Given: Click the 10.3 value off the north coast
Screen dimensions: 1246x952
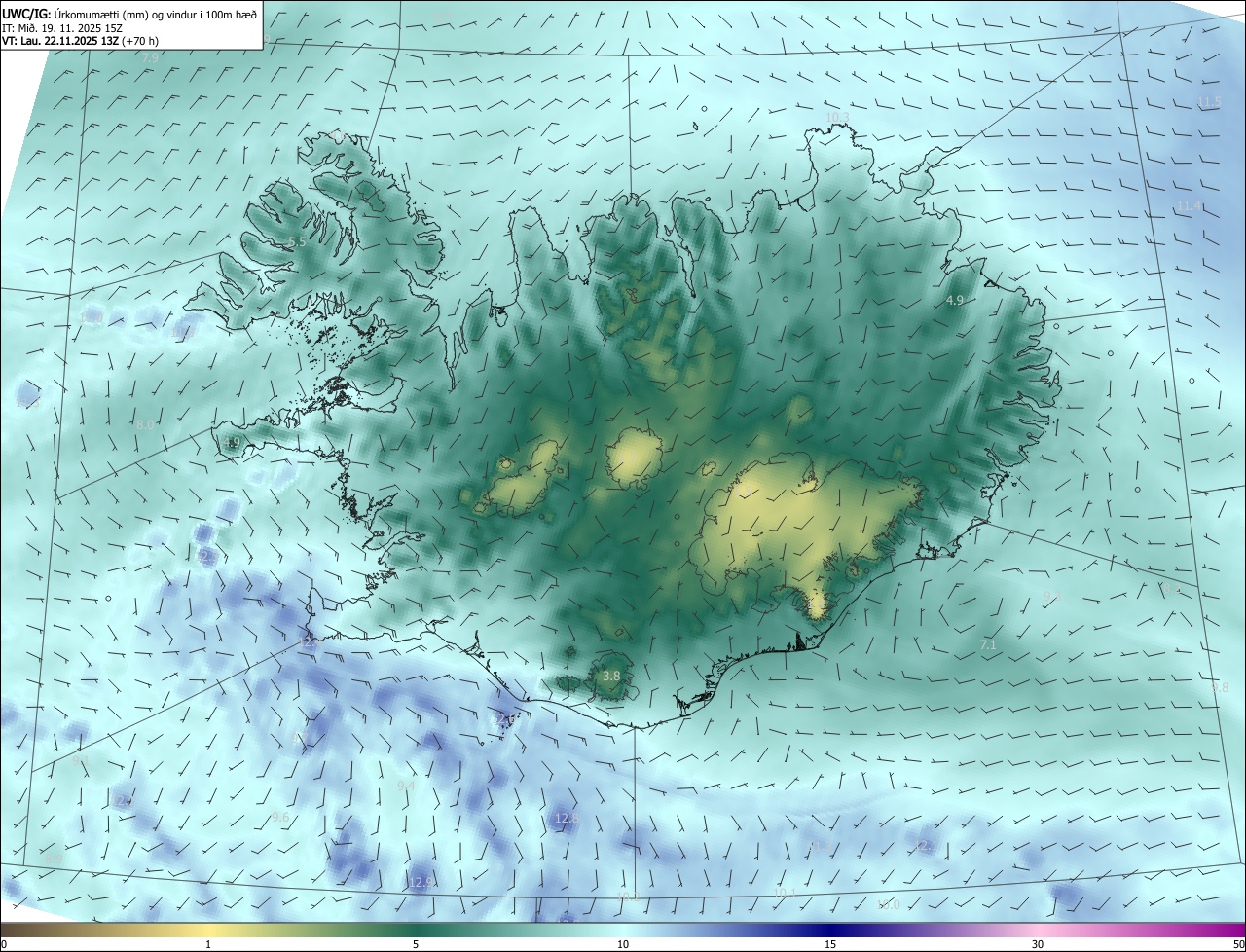Looking at the screenshot, I should (837, 118).
